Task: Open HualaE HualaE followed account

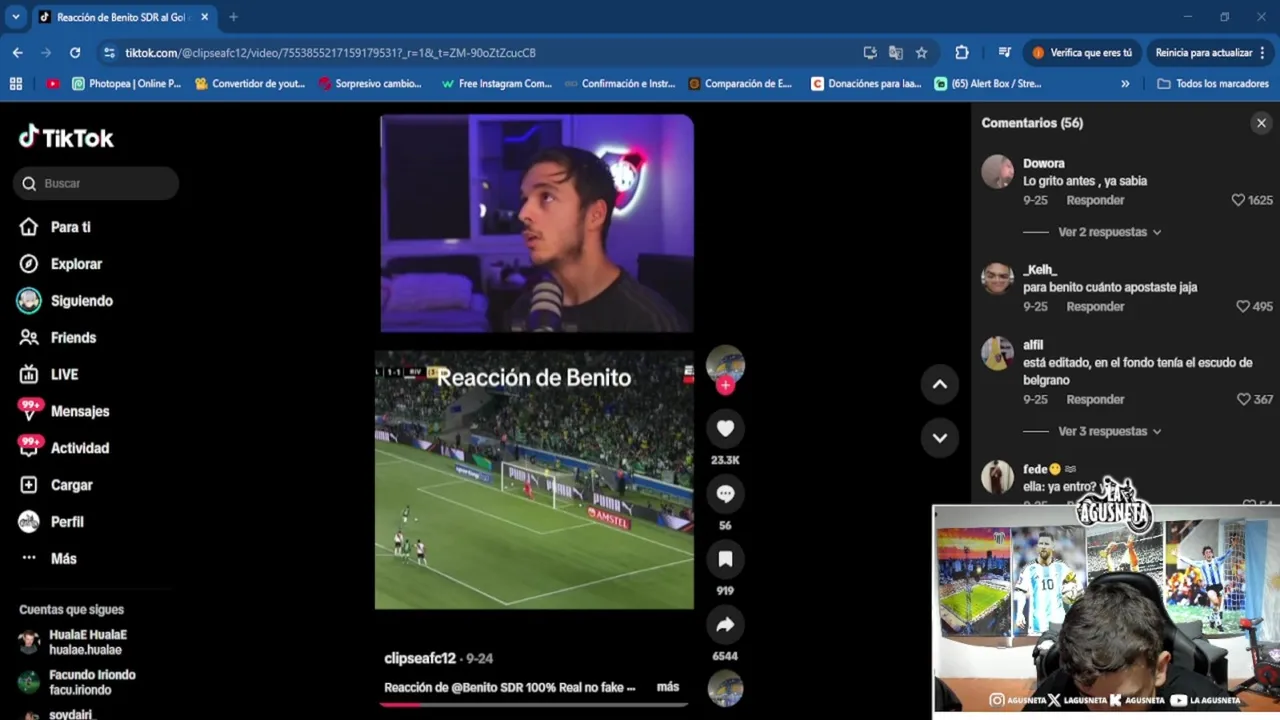Action: (88, 642)
